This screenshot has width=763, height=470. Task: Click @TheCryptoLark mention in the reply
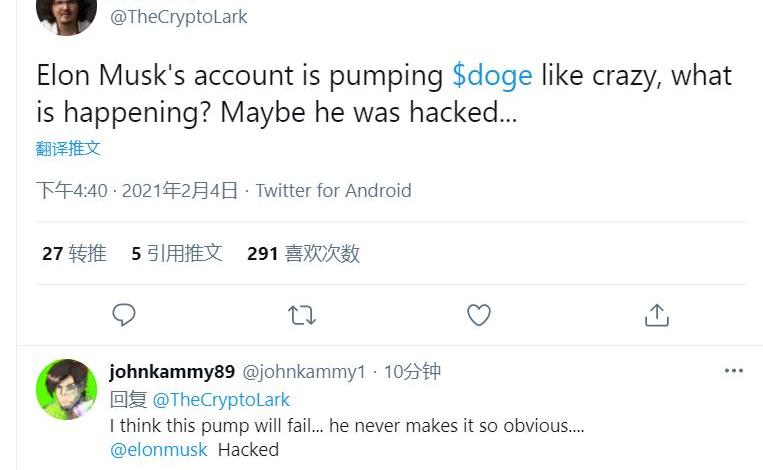pyautogui.click(x=221, y=399)
